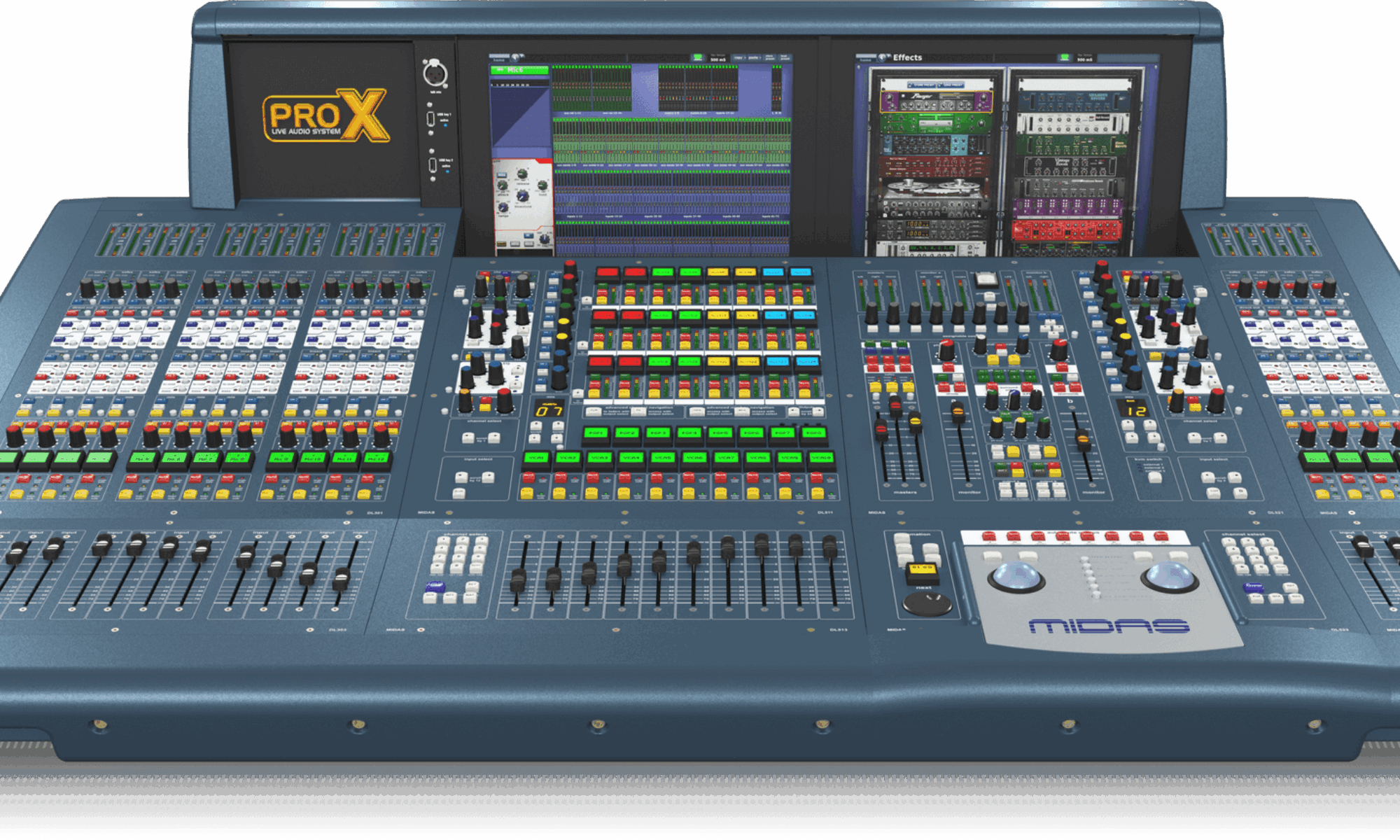Mute the VCA1 group with its red button

pyautogui.click(x=528, y=478)
